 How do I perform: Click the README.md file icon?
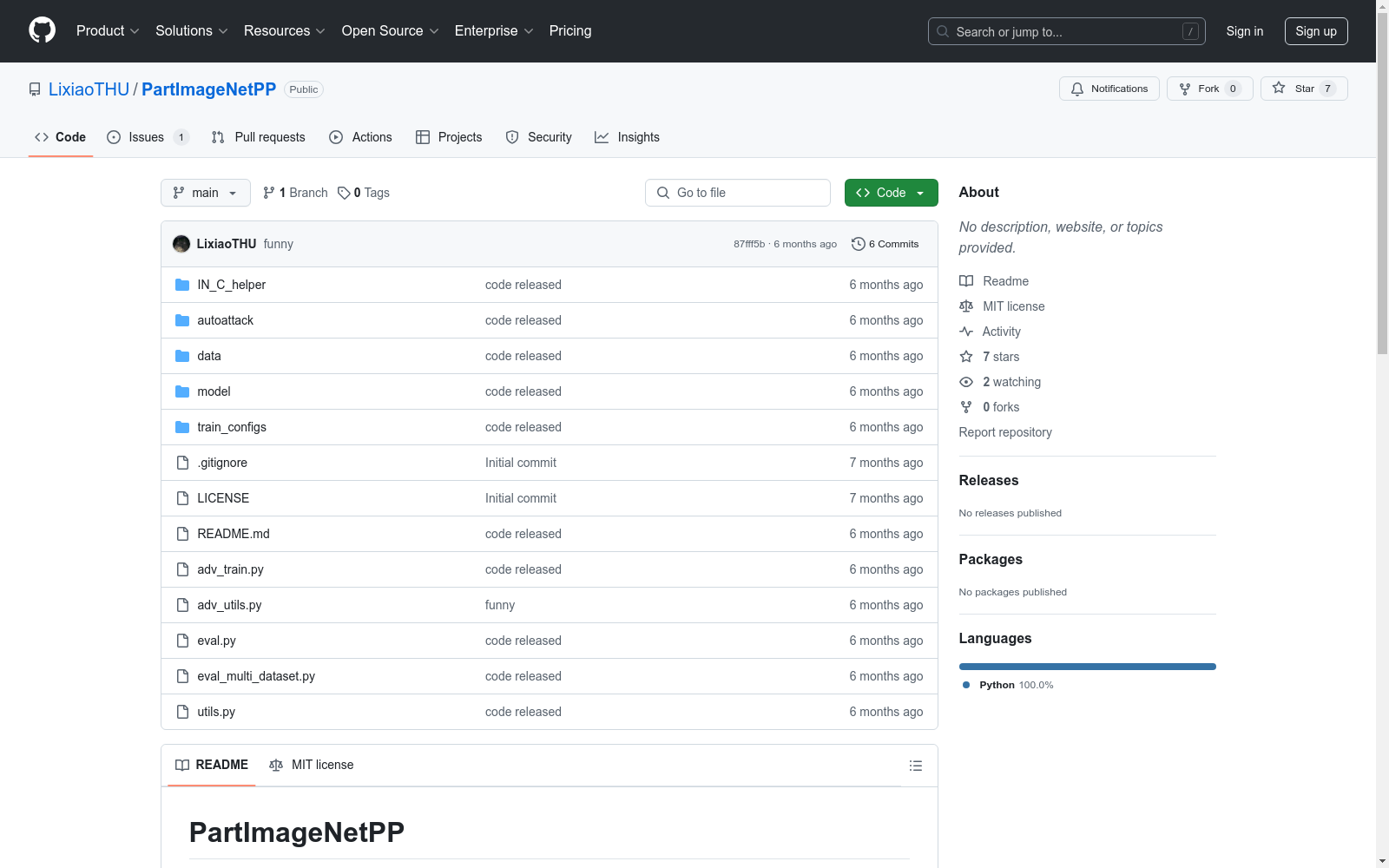point(182,534)
